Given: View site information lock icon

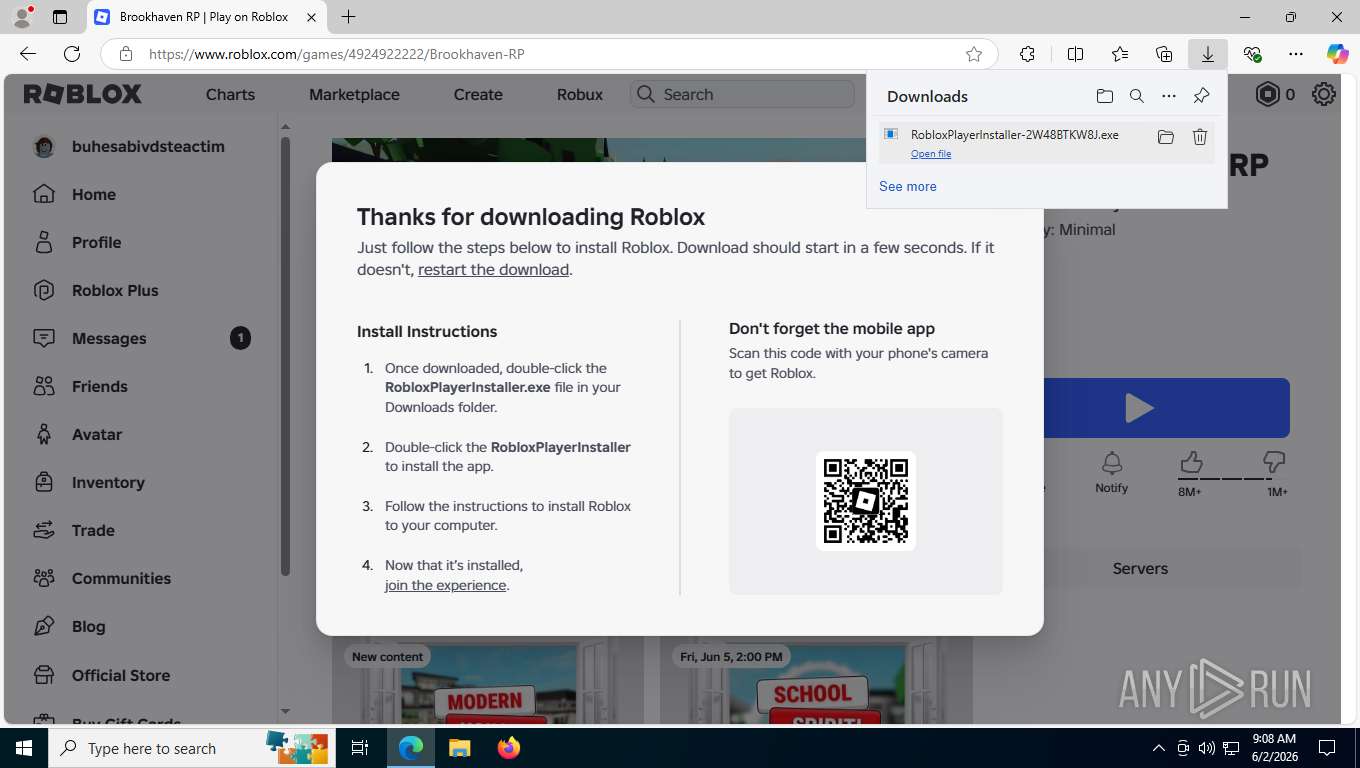Looking at the screenshot, I should [125, 54].
